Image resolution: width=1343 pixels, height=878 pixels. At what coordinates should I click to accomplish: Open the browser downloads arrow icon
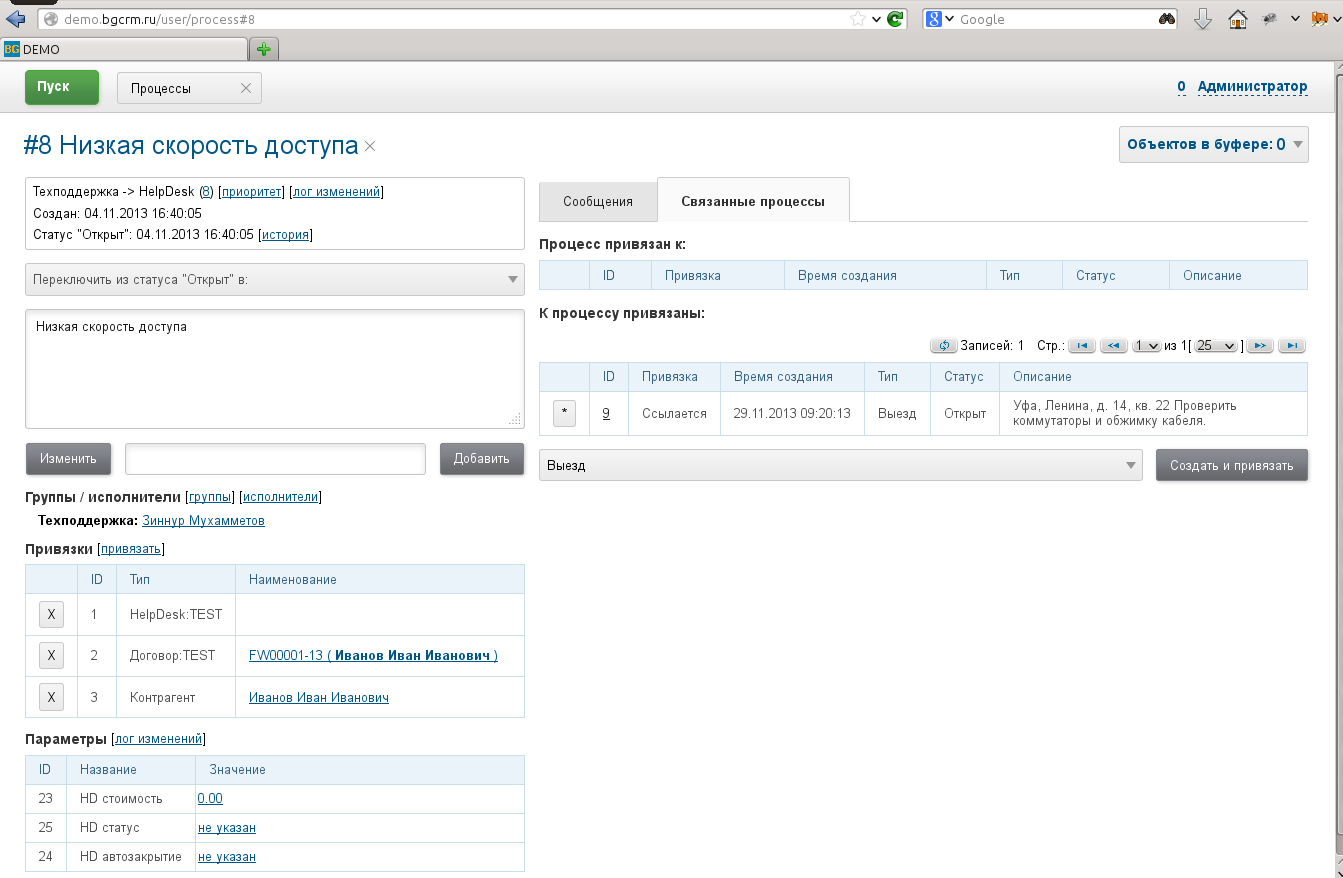1203,19
